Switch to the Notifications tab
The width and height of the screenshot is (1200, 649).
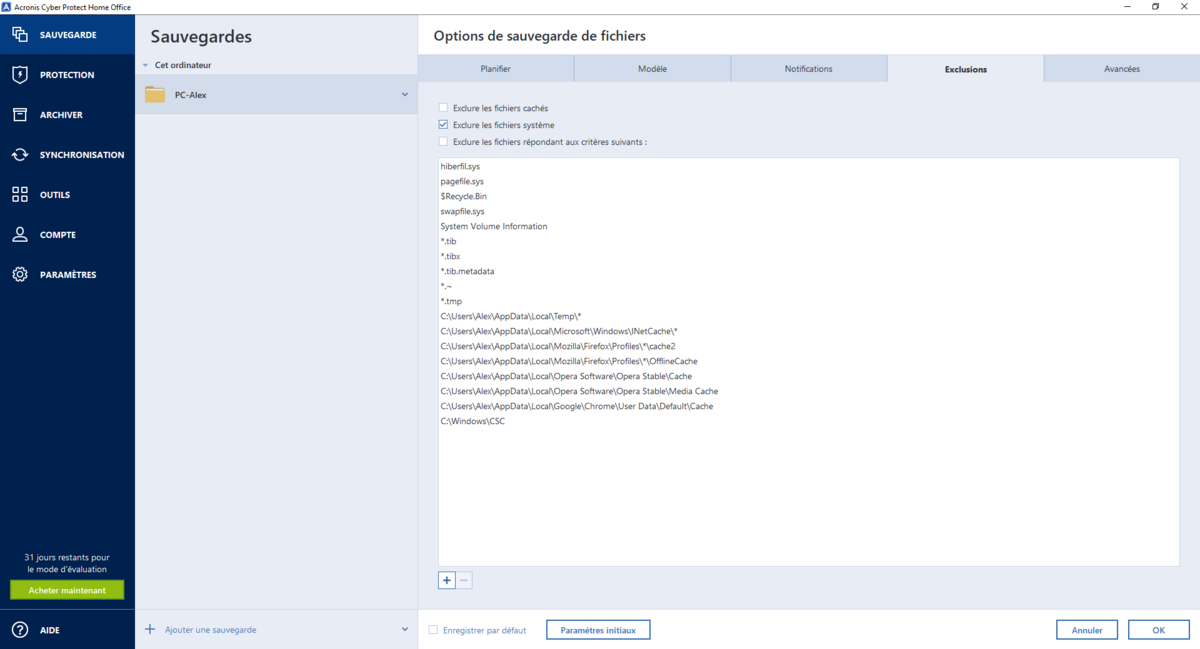click(x=809, y=69)
